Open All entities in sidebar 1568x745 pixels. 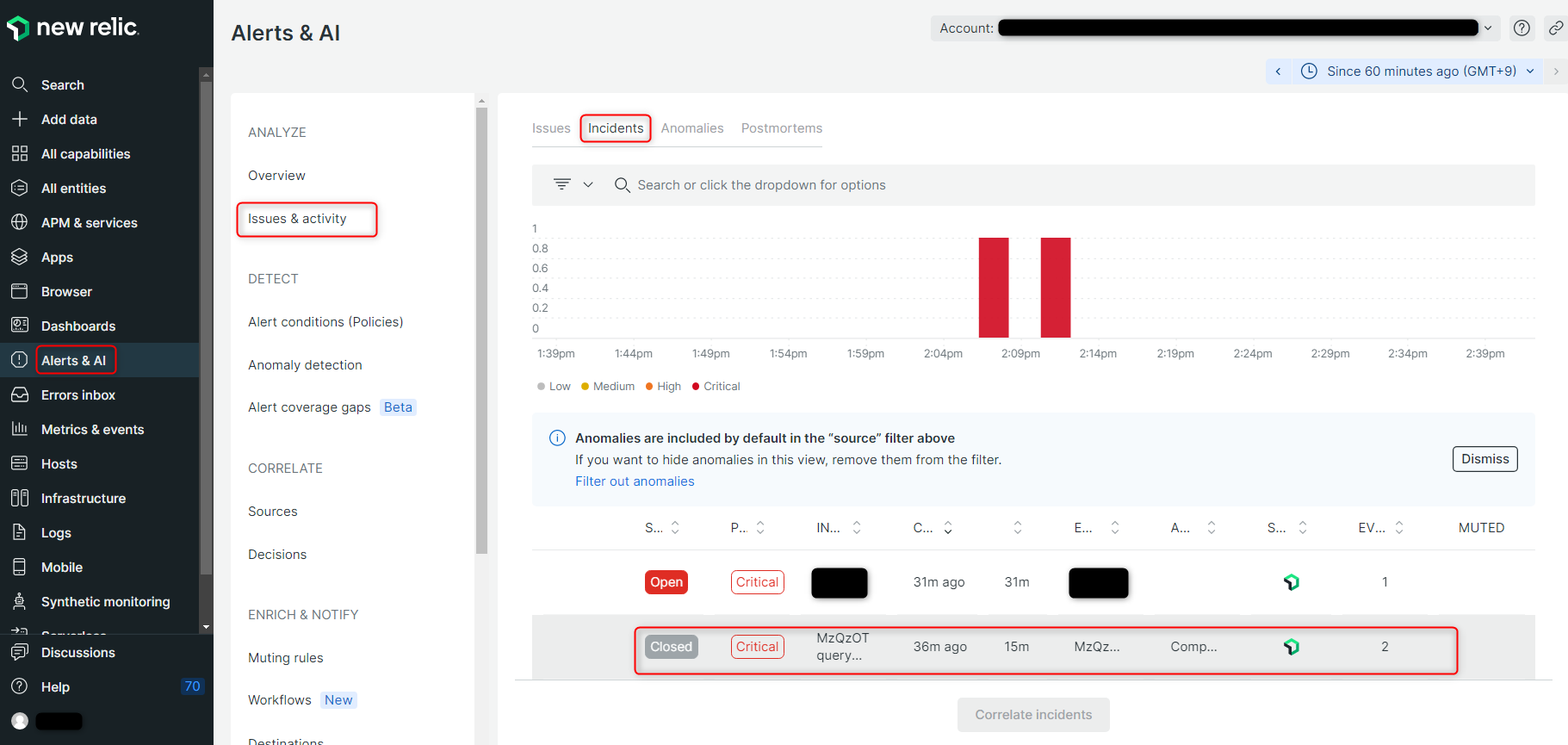pos(73,188)
